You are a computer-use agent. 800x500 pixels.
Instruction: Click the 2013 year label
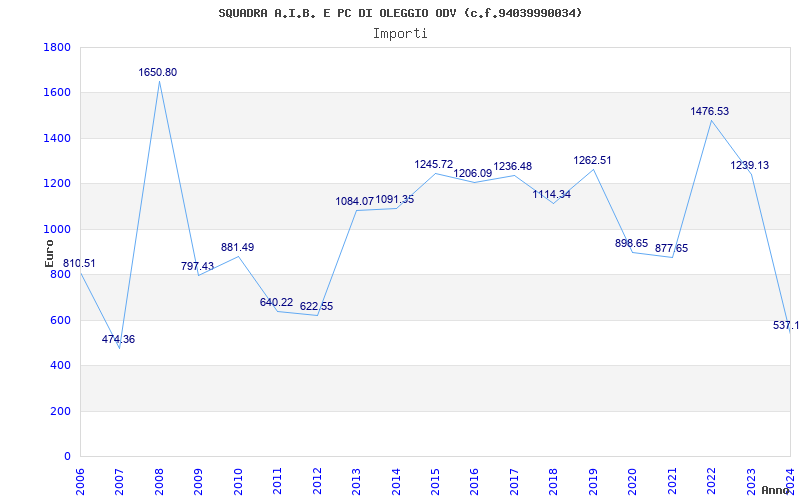356,480
